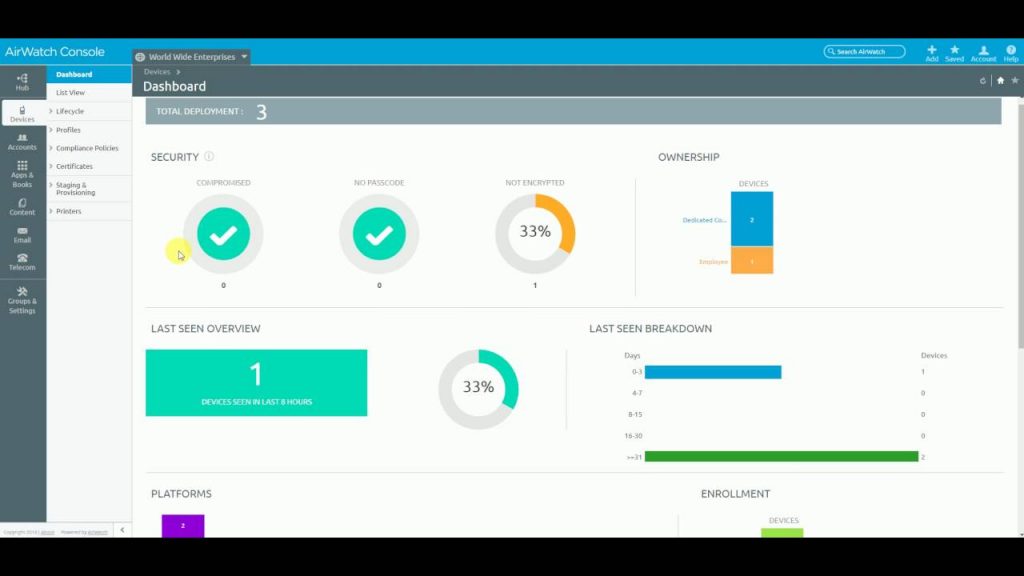This screenshot has width=1024, height=576.
Task: Open the Hub section icon
Action: [x=22, y=80]
